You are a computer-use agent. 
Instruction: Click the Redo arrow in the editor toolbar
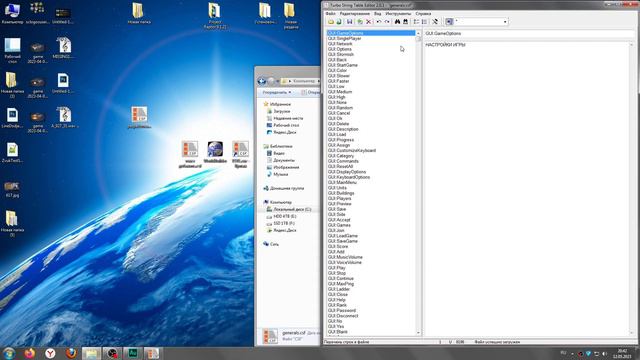pos(387,22)
